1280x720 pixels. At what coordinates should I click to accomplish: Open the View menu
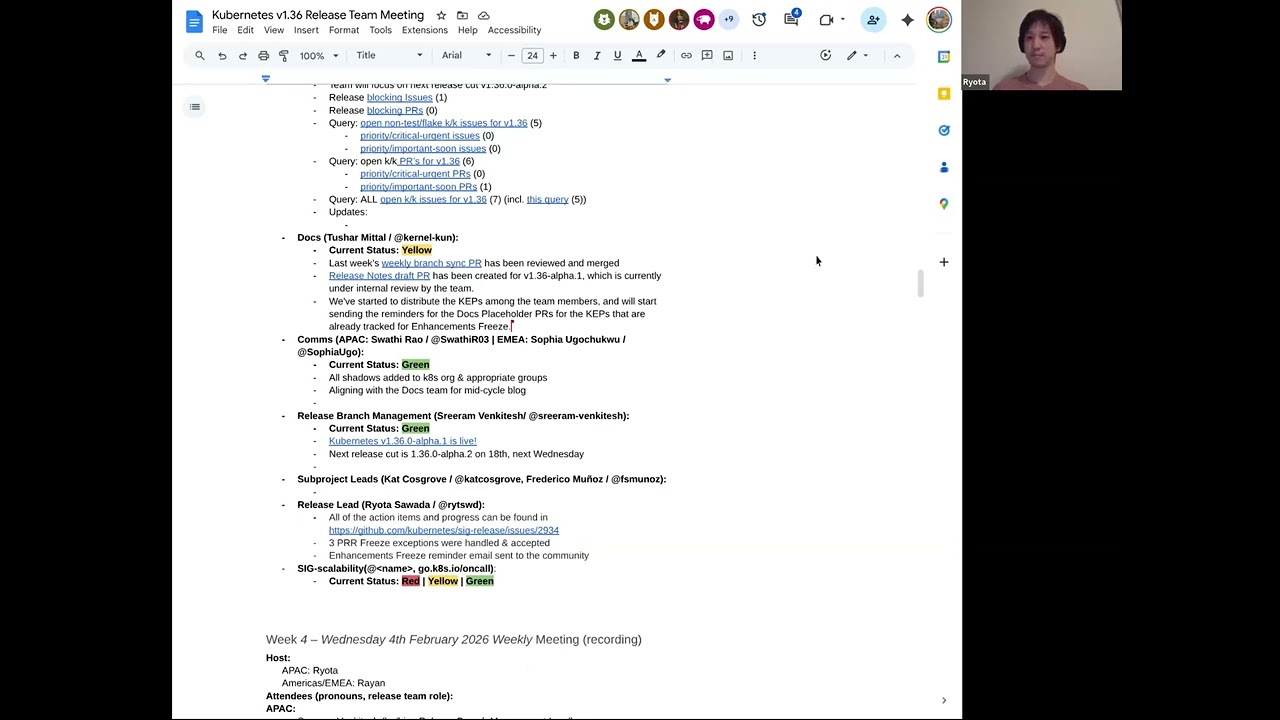pos(273,30)
